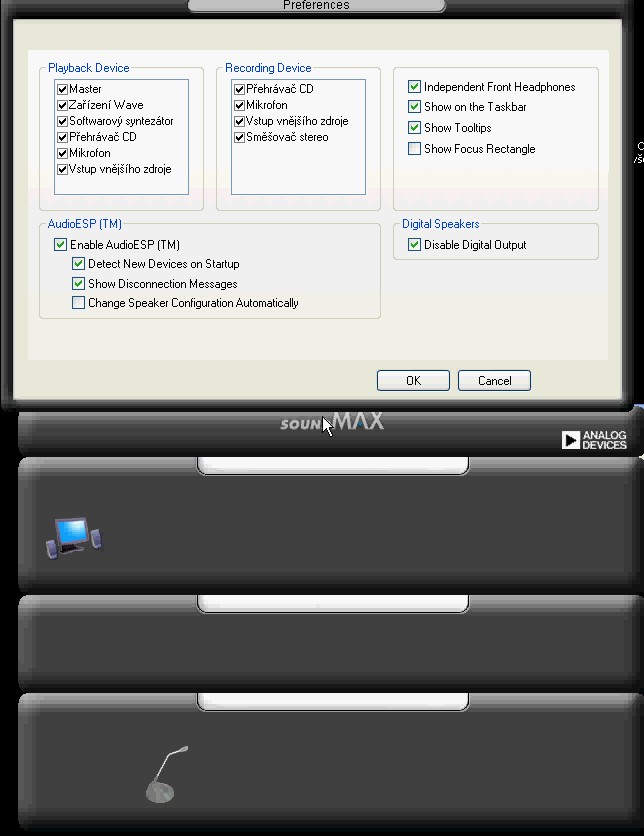
Task: Click the Playback Device group label
Action: 88,68
